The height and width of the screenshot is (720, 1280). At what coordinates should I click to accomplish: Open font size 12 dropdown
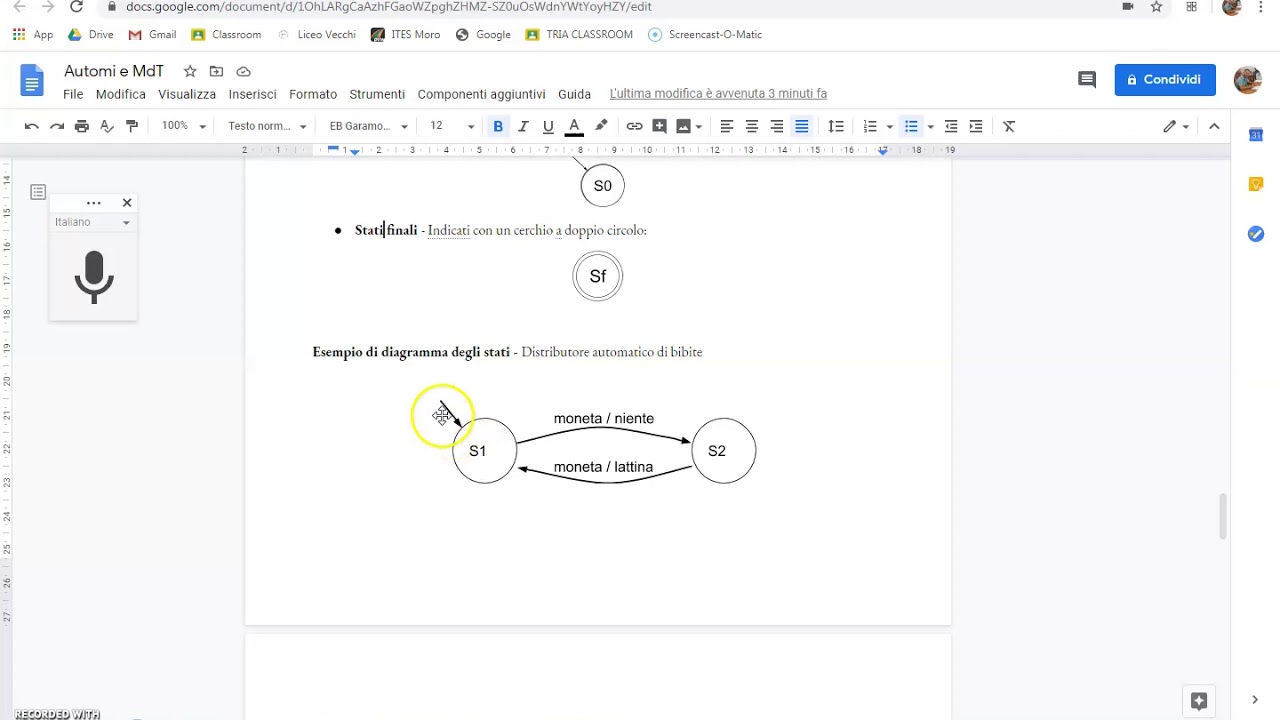452,126
